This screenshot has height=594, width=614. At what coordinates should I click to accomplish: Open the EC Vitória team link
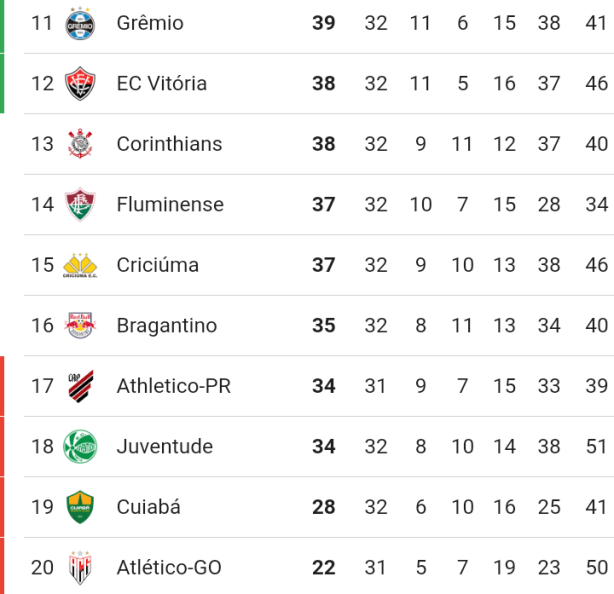162,83
